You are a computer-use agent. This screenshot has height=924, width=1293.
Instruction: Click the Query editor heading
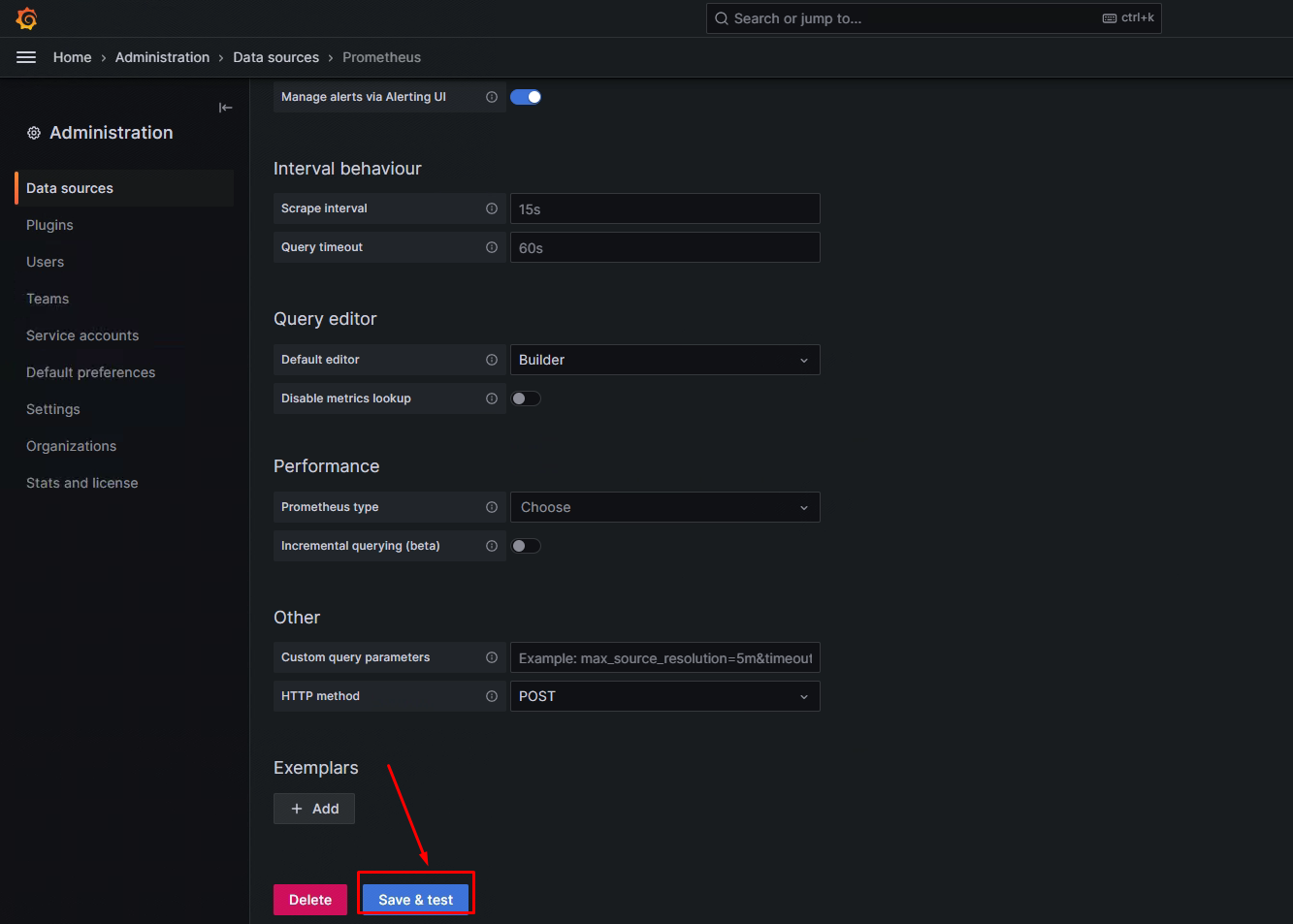[325, 319]
